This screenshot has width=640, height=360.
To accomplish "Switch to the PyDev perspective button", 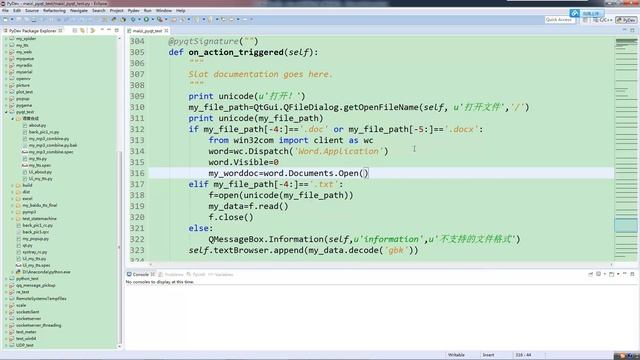I will [x=626, y=20].
